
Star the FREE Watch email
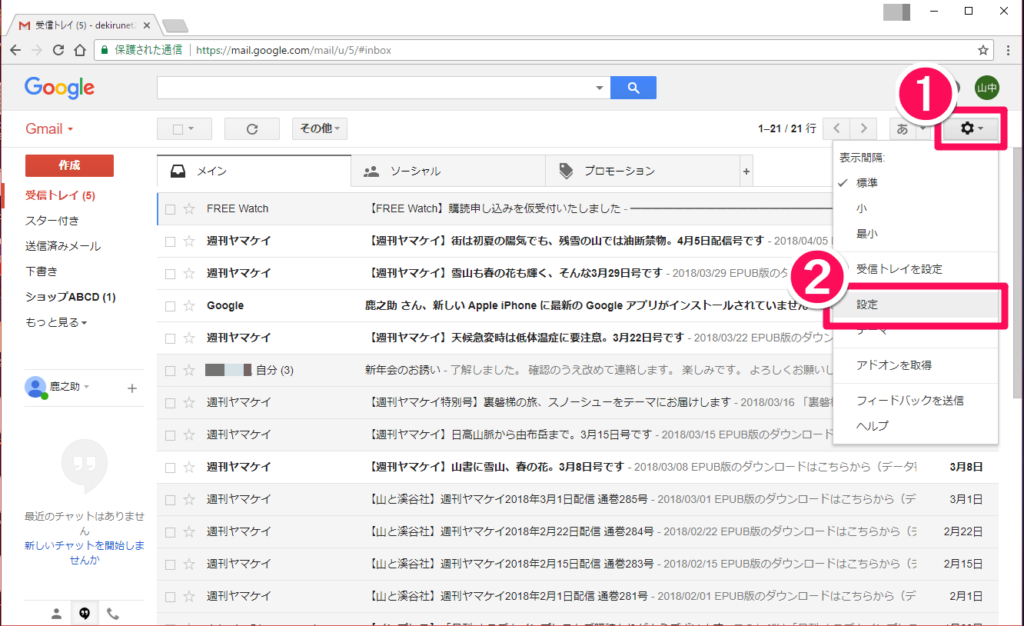click(x=189, y=209)
